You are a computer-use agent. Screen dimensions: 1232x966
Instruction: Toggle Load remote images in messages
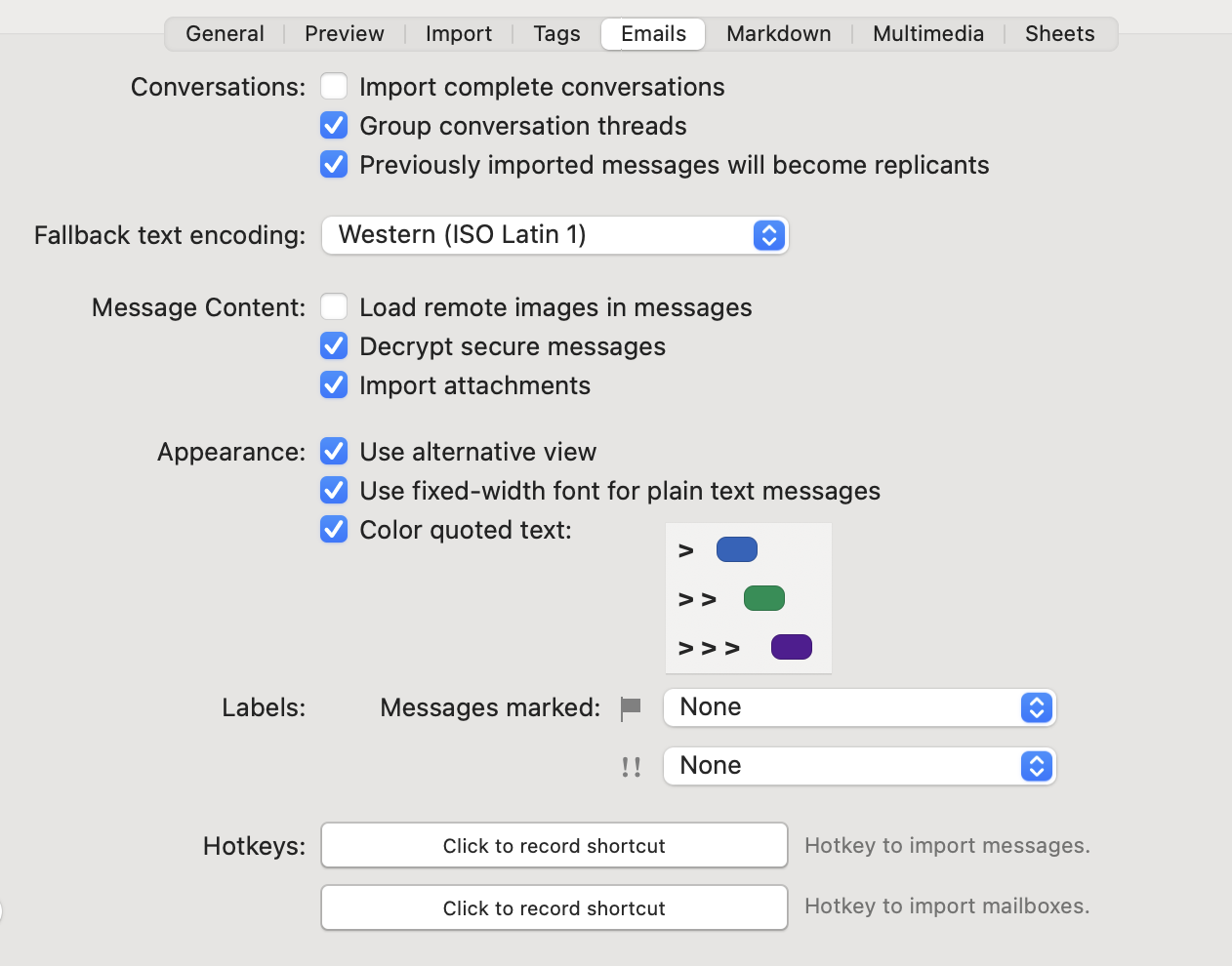pos(334,307)
